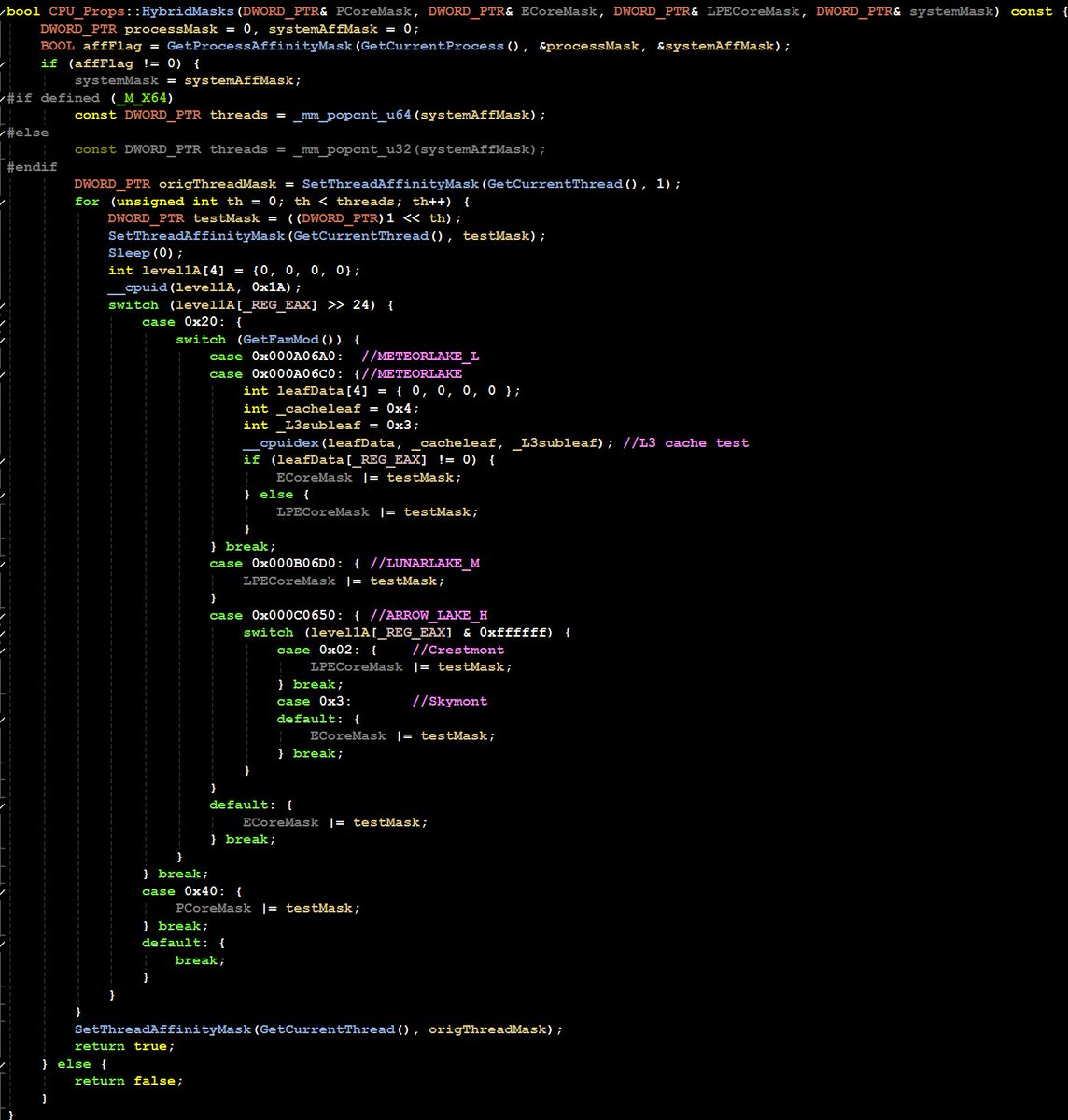Click 'if (leafData[_REG_EAX] != 0)' condition

pos(360,460)
